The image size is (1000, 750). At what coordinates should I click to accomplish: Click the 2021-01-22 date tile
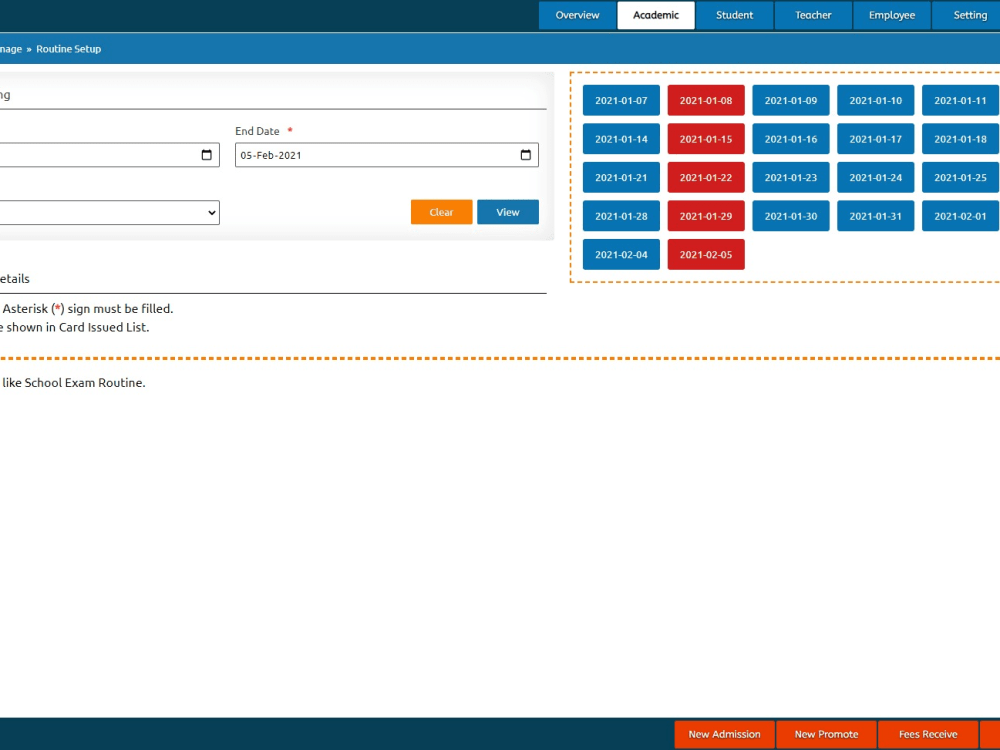pos(706,177)
